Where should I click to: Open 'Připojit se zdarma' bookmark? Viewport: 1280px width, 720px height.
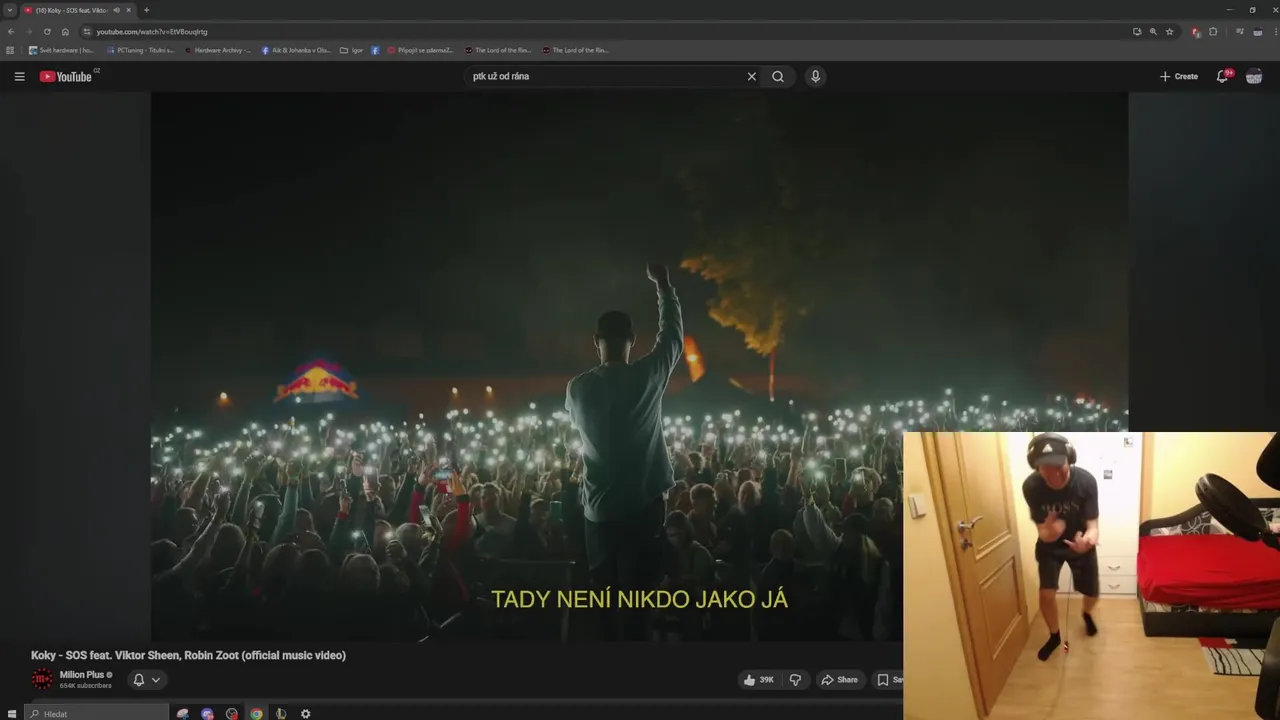click(x=421, y=50)
